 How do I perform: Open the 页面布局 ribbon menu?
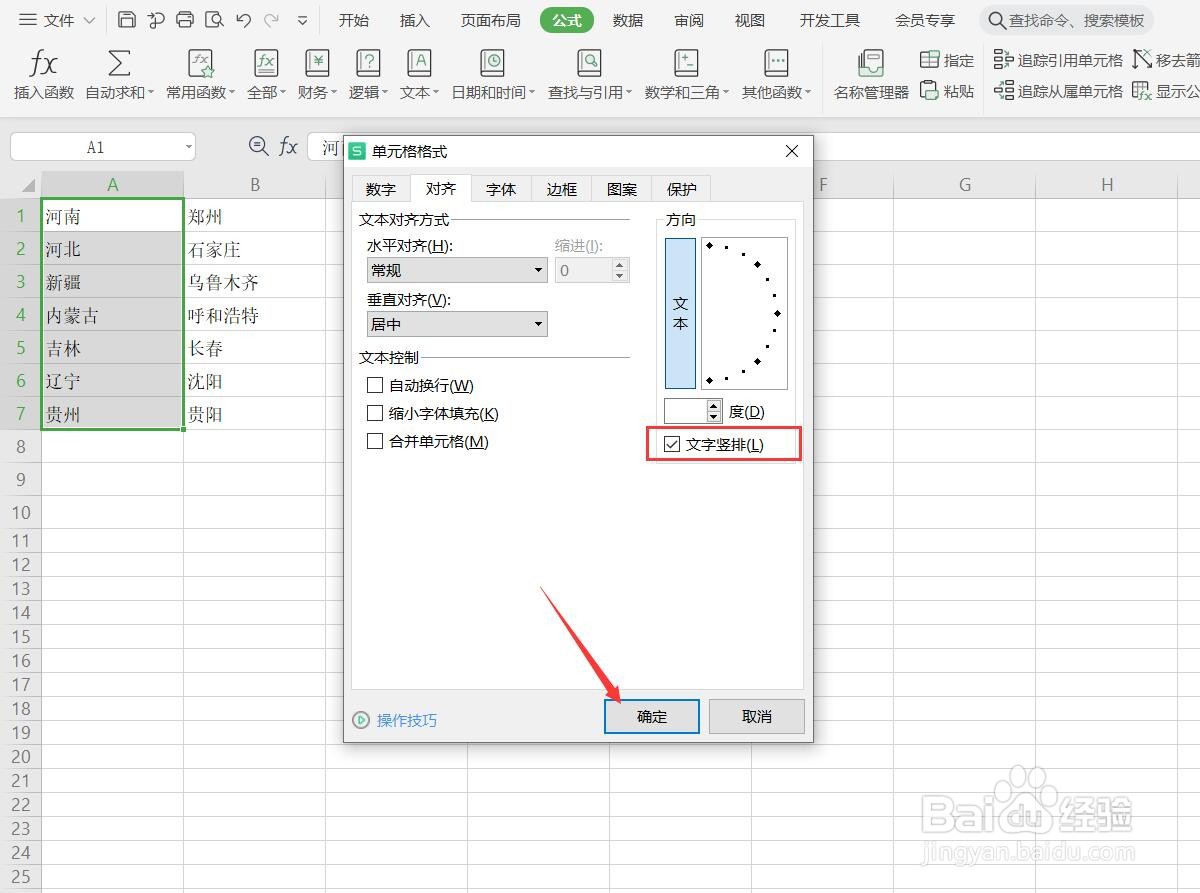coord(489,19)
